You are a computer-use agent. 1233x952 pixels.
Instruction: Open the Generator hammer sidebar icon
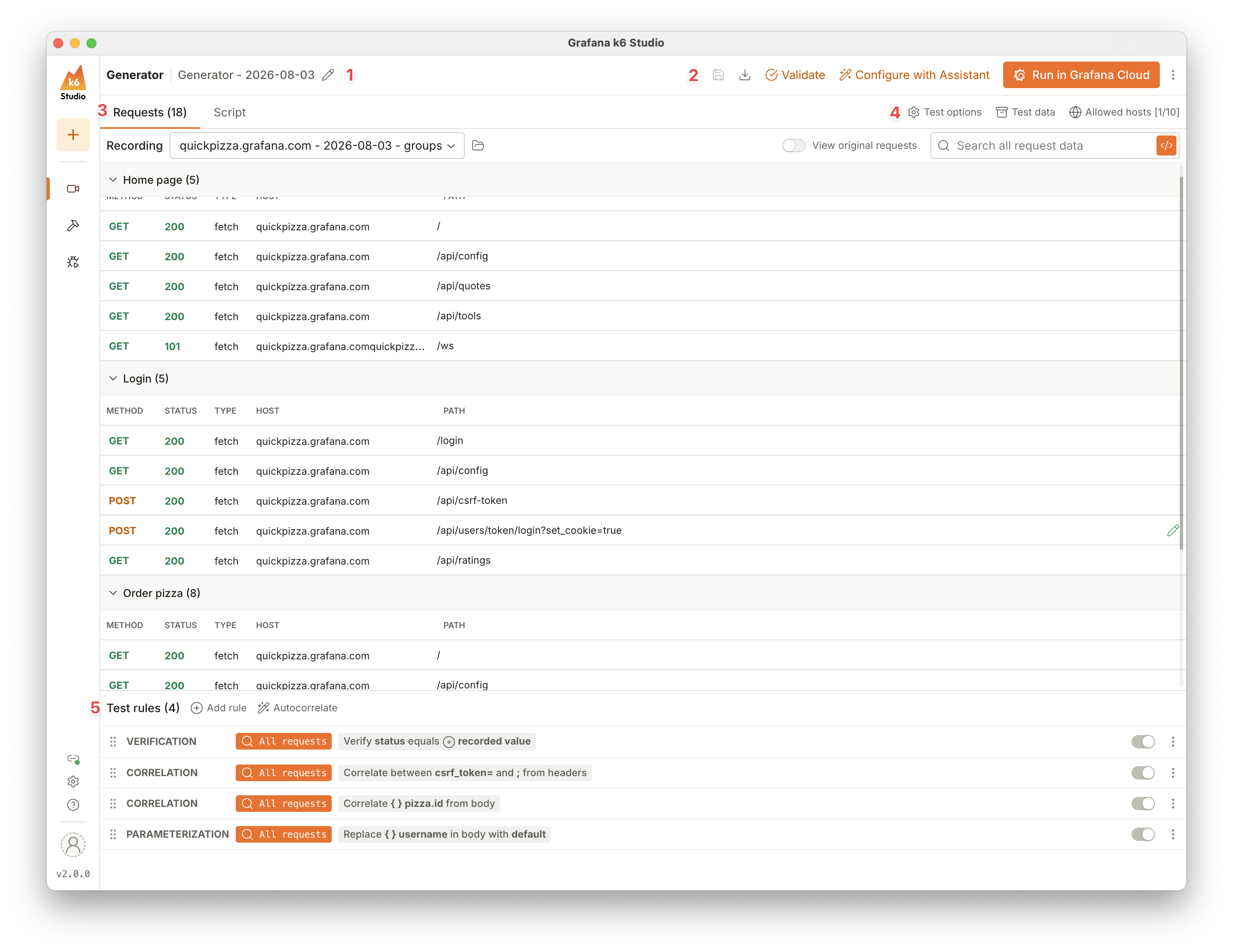tap(73, 225)
